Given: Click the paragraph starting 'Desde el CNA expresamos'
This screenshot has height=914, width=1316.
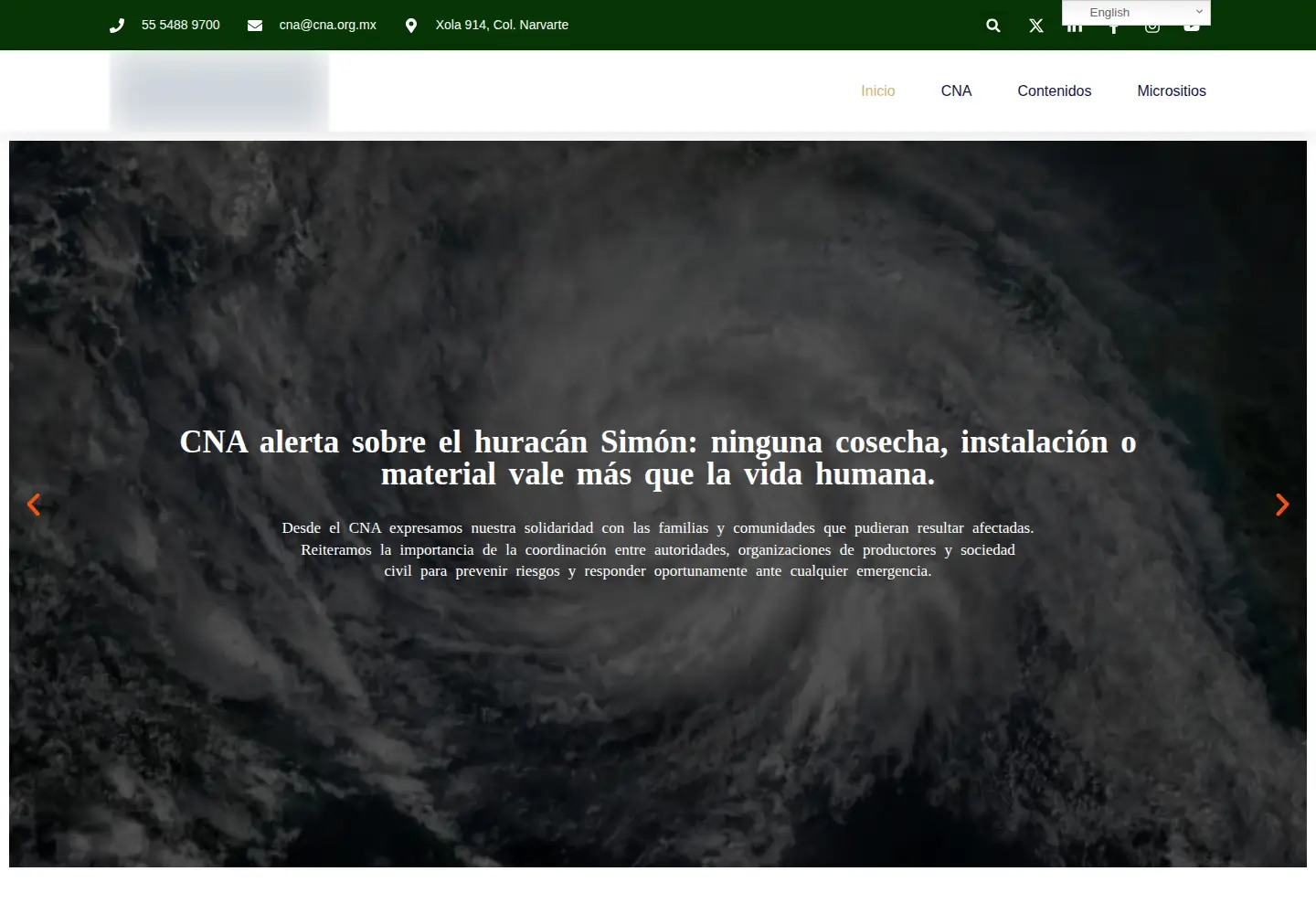Looking at the screenshot, I should coord(658,549).
